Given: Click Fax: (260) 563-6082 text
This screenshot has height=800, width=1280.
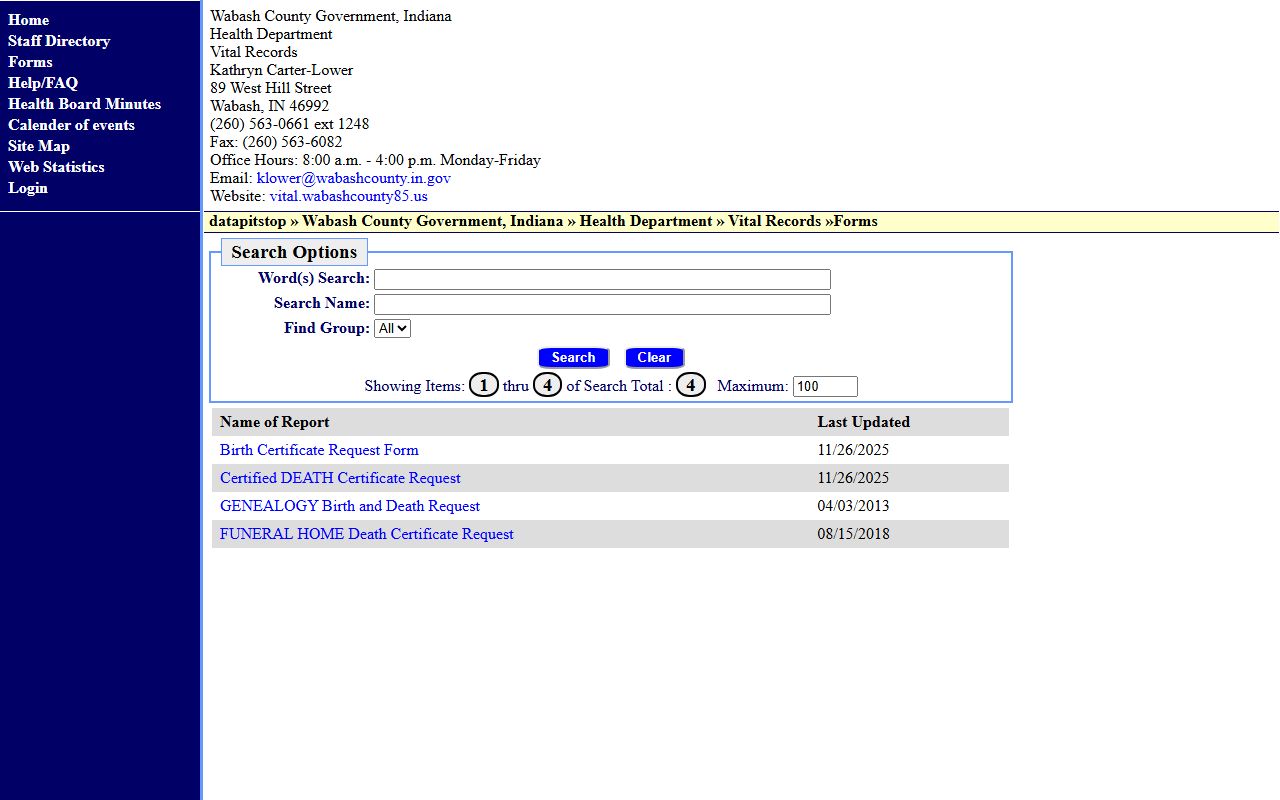Looking at the screenshot, I should point(276,142).
